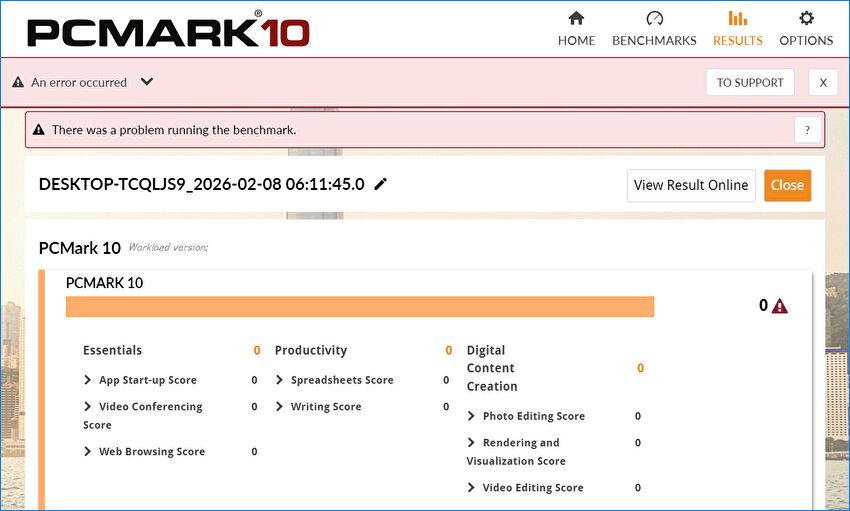
Task: Expand Writing Score row
Action: coord(280,407)
